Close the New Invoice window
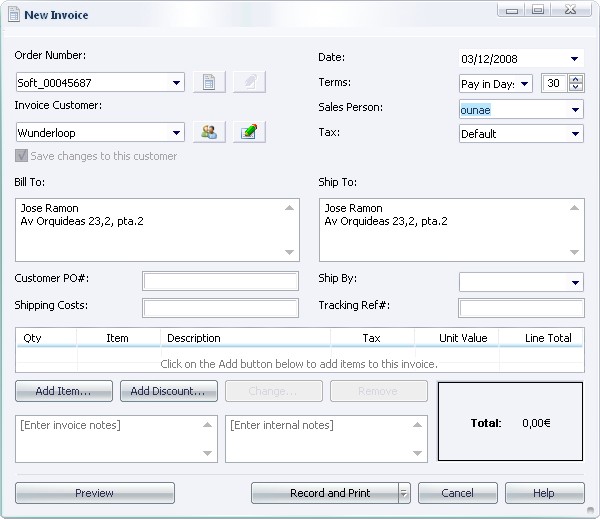 pyautogui.click(x=571, y=10)
